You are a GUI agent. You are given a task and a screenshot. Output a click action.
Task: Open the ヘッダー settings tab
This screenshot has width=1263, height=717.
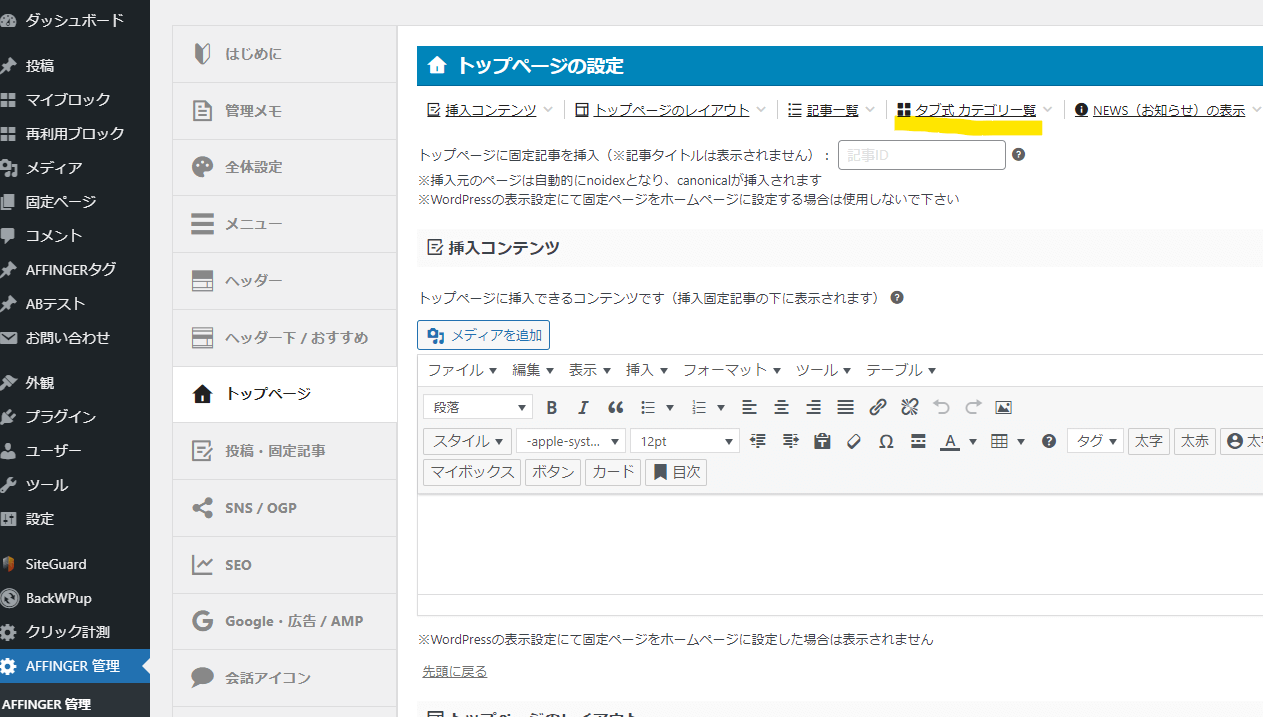pyautogui.click(x=285, y=281)
